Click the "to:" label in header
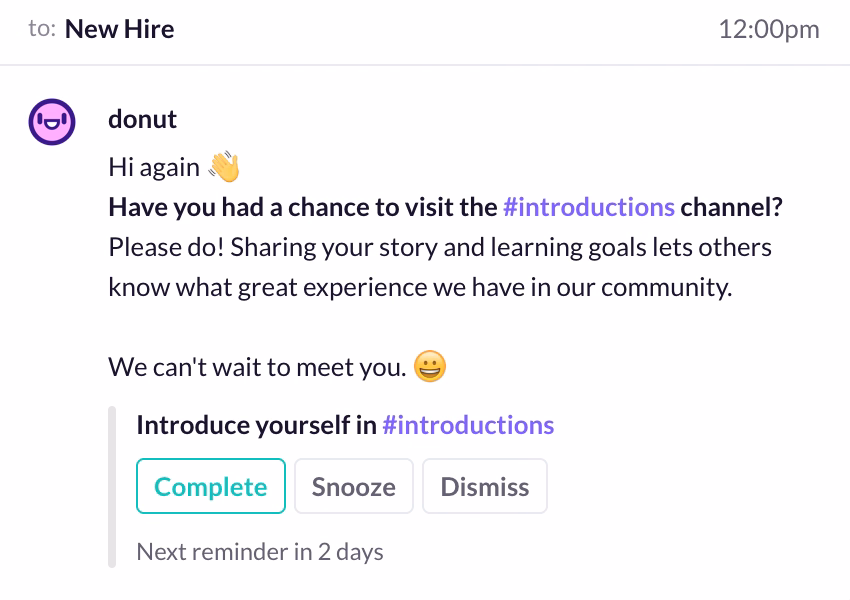Image resolution: width=850 pixels, height=600 pixels. (x=41, y=29)
